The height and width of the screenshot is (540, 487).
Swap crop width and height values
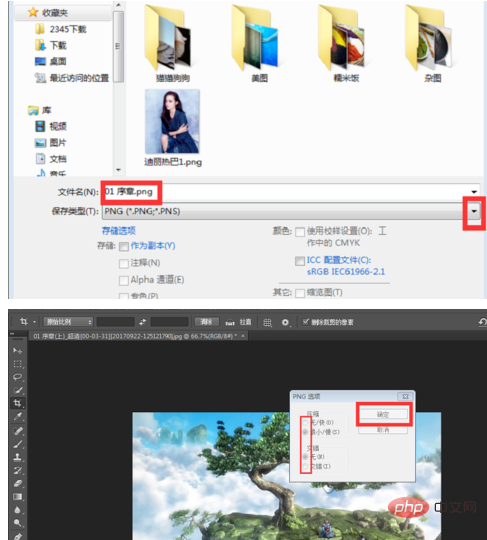(x=143, y=322)
